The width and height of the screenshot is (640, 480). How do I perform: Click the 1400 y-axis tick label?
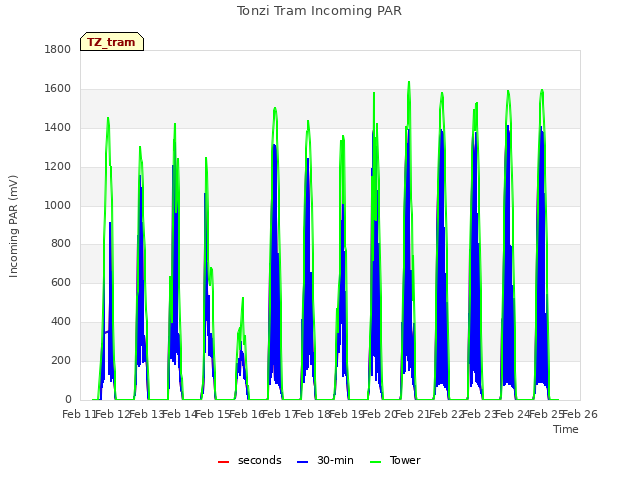[x=58, y=127]
